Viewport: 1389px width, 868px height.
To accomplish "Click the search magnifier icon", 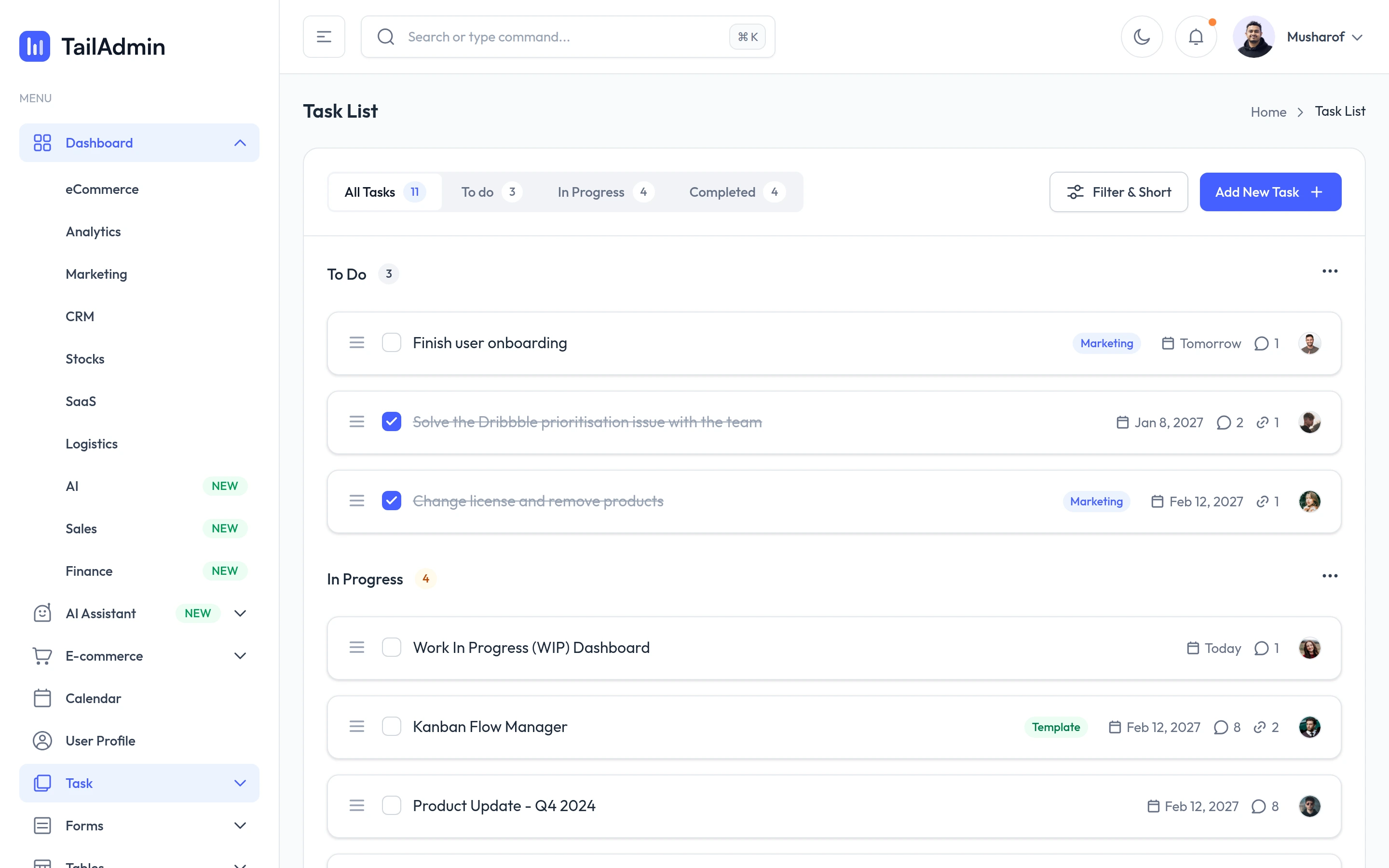I will click(386, 37).
